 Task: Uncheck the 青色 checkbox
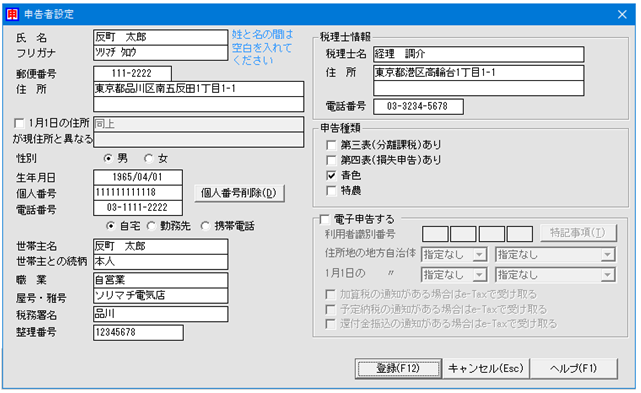331,175
